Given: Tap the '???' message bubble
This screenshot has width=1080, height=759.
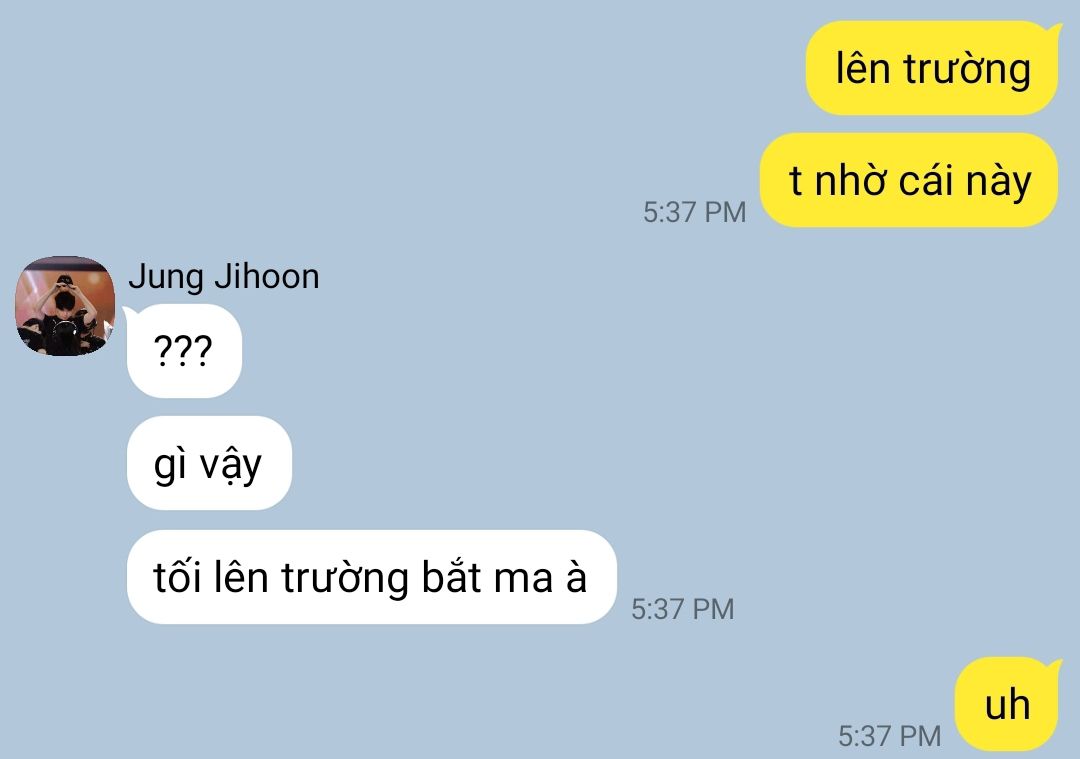Looking at the screenshot, I should pos(184,351).
